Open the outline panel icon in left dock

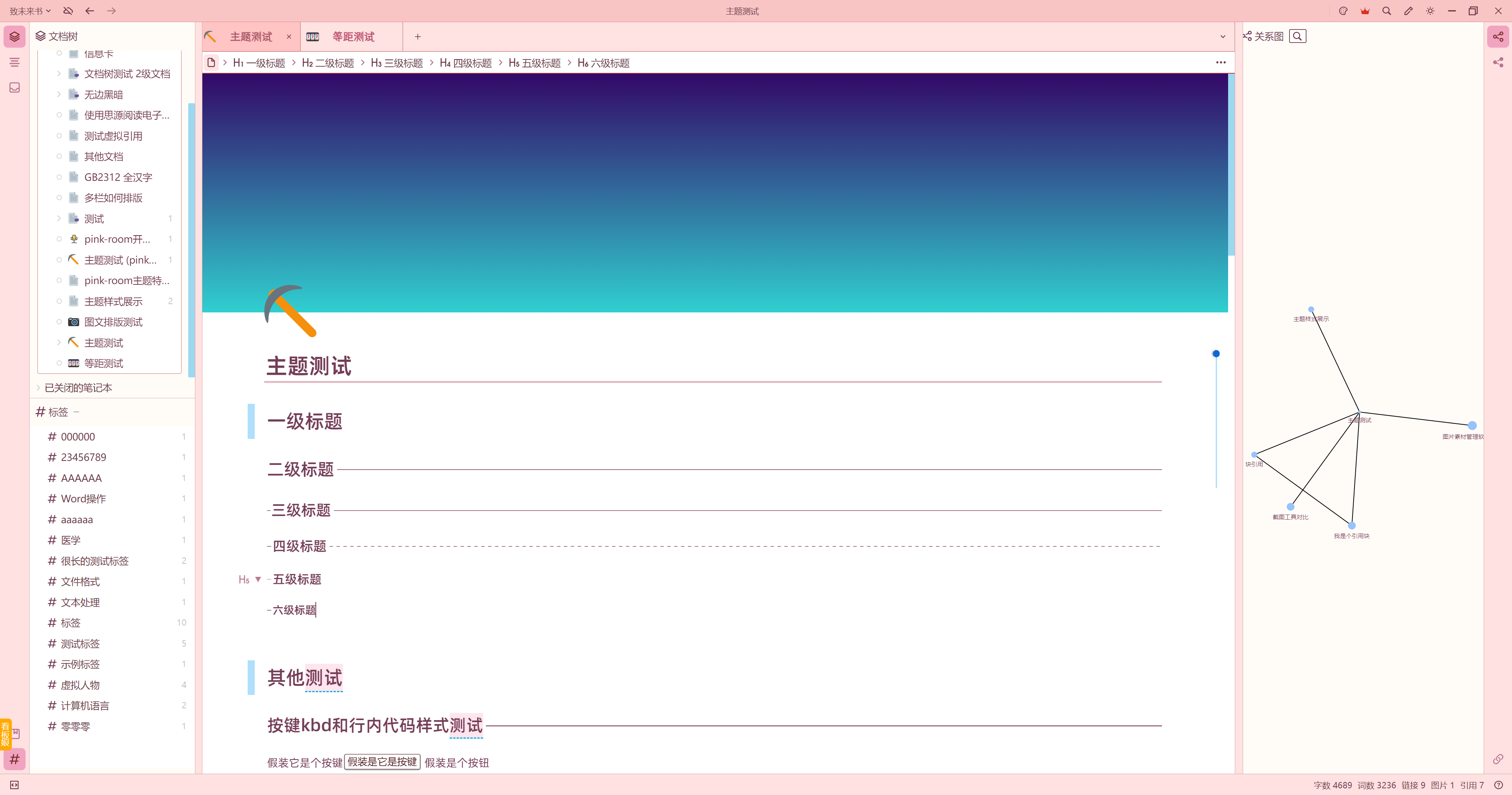point(15,62)
